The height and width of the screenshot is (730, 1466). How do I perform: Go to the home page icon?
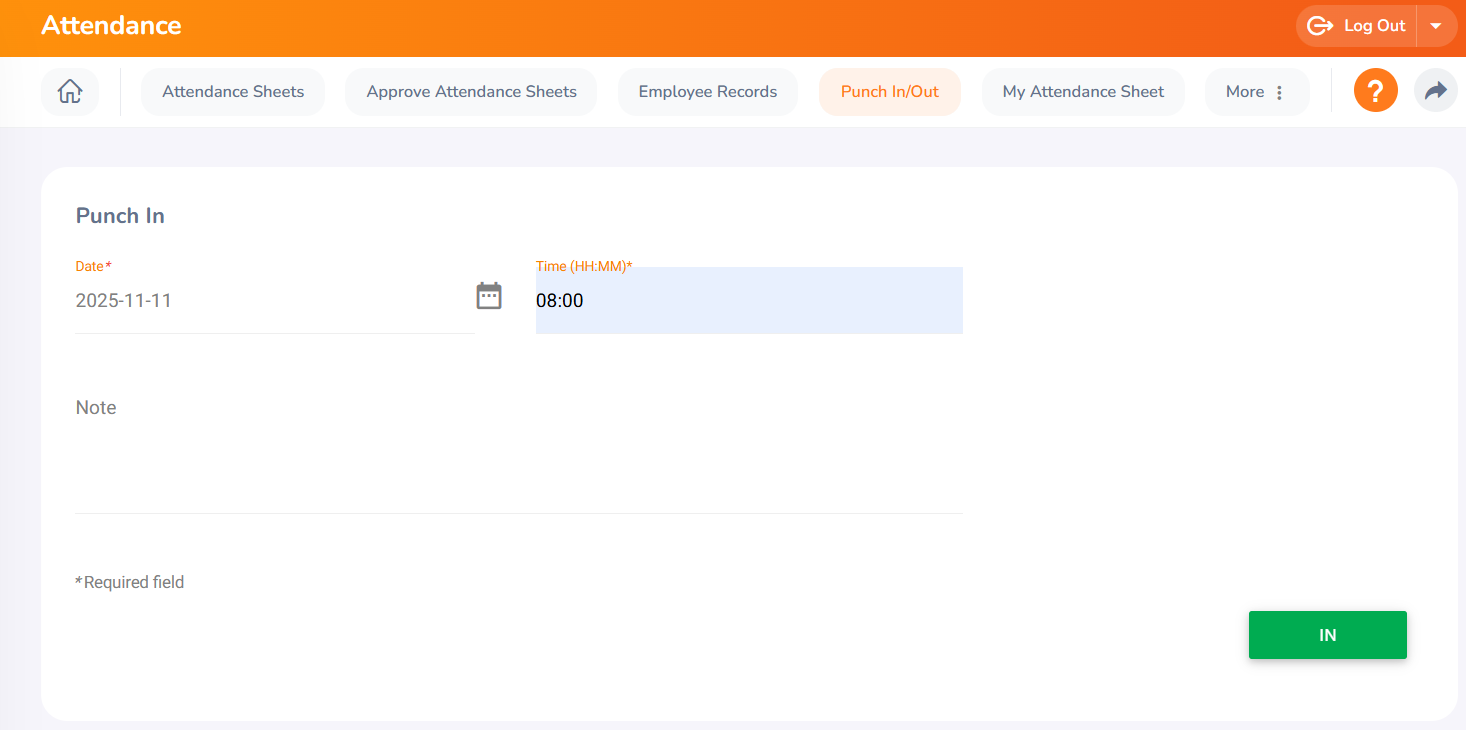point(70,92)
